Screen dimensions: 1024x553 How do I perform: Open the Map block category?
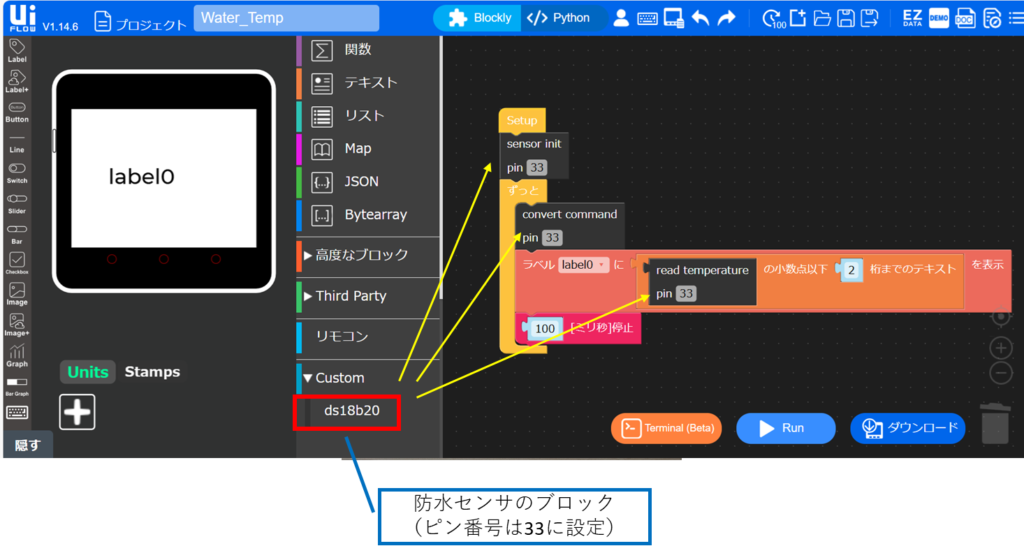(x=369, y=149)
